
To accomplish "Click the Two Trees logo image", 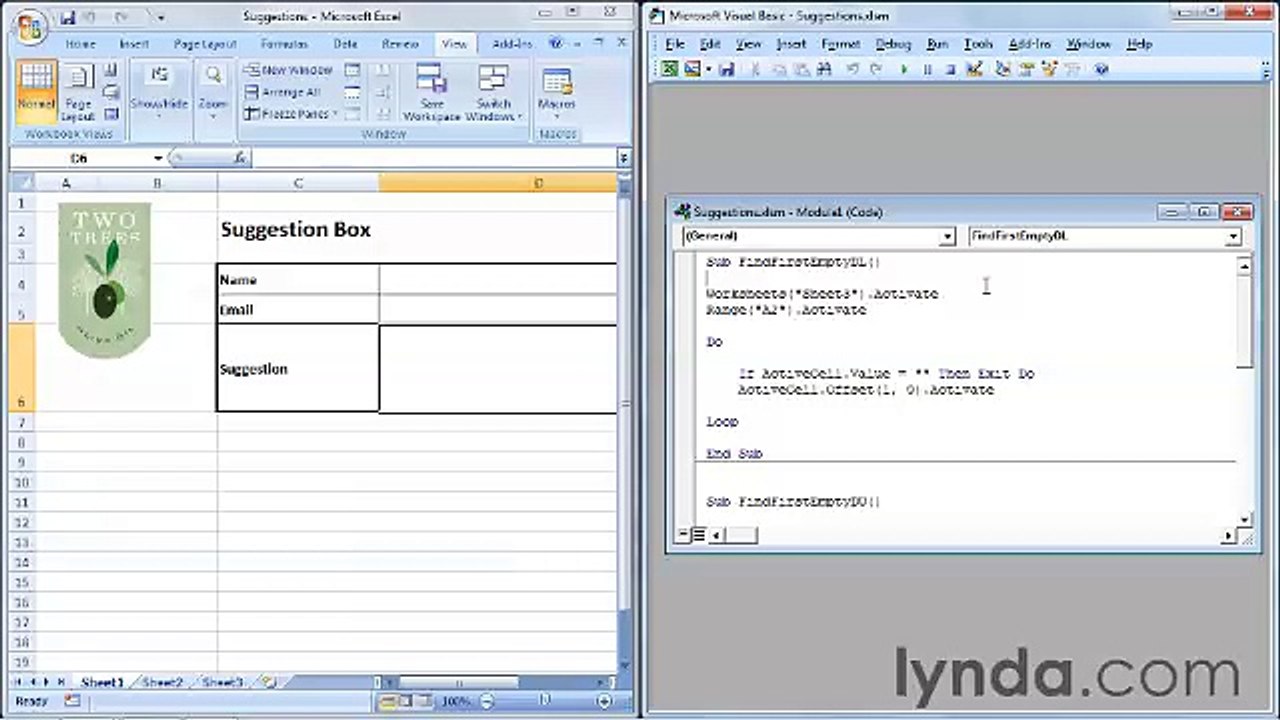I will pos(104,280).
